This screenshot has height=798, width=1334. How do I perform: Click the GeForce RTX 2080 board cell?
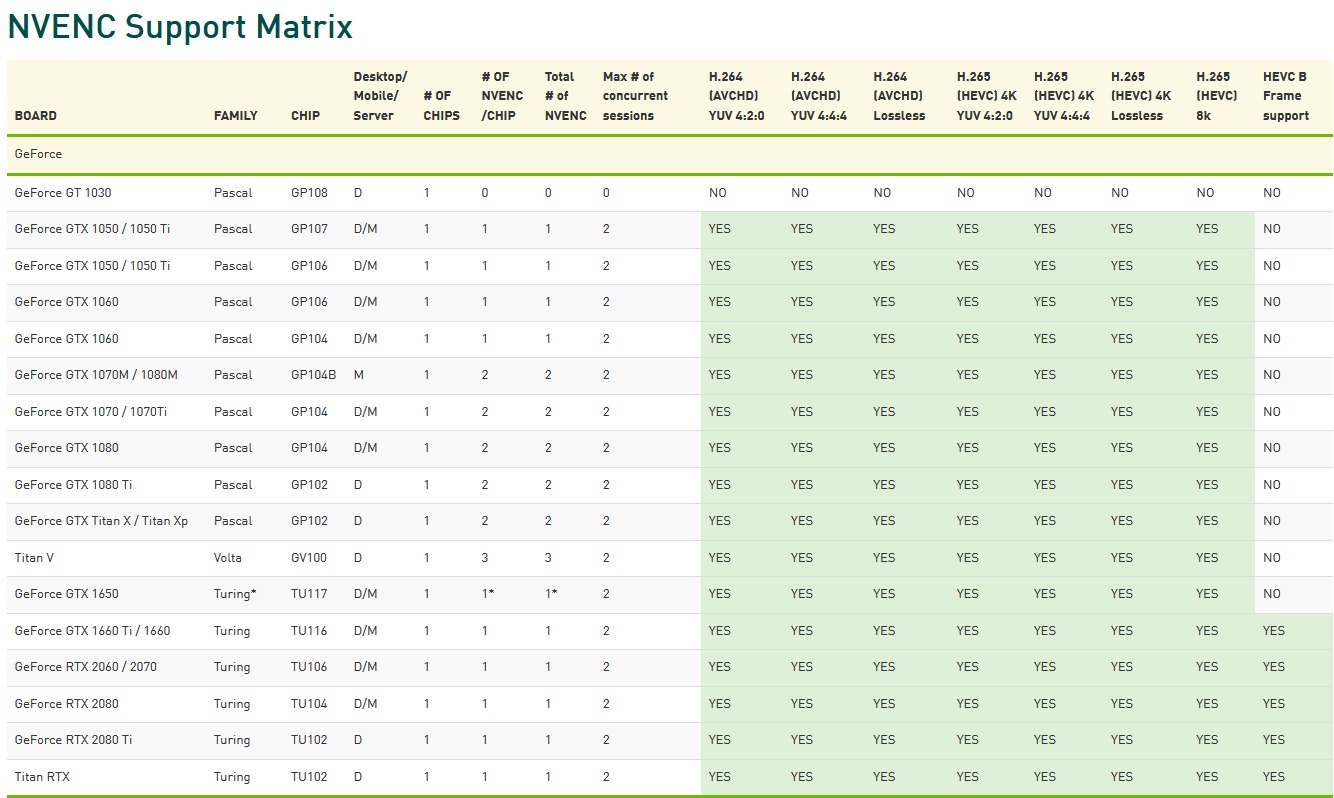67,704
